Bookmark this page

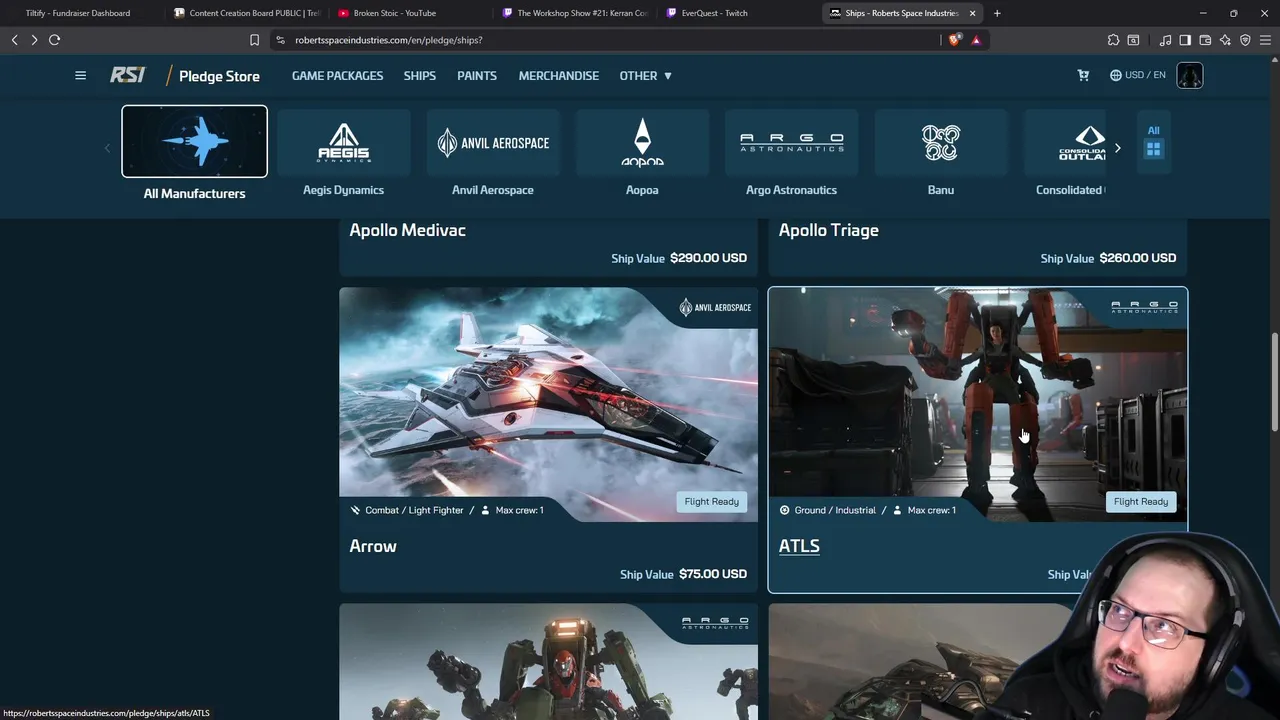click(254, 40)
